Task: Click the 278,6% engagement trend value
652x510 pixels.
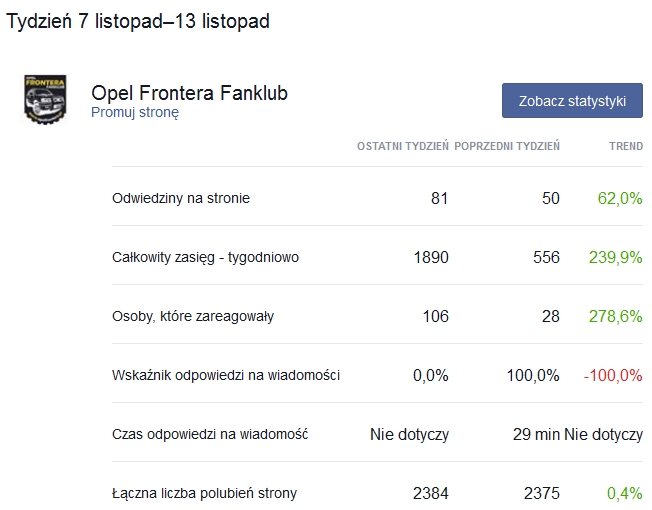Action: click(x=616, y=316)
